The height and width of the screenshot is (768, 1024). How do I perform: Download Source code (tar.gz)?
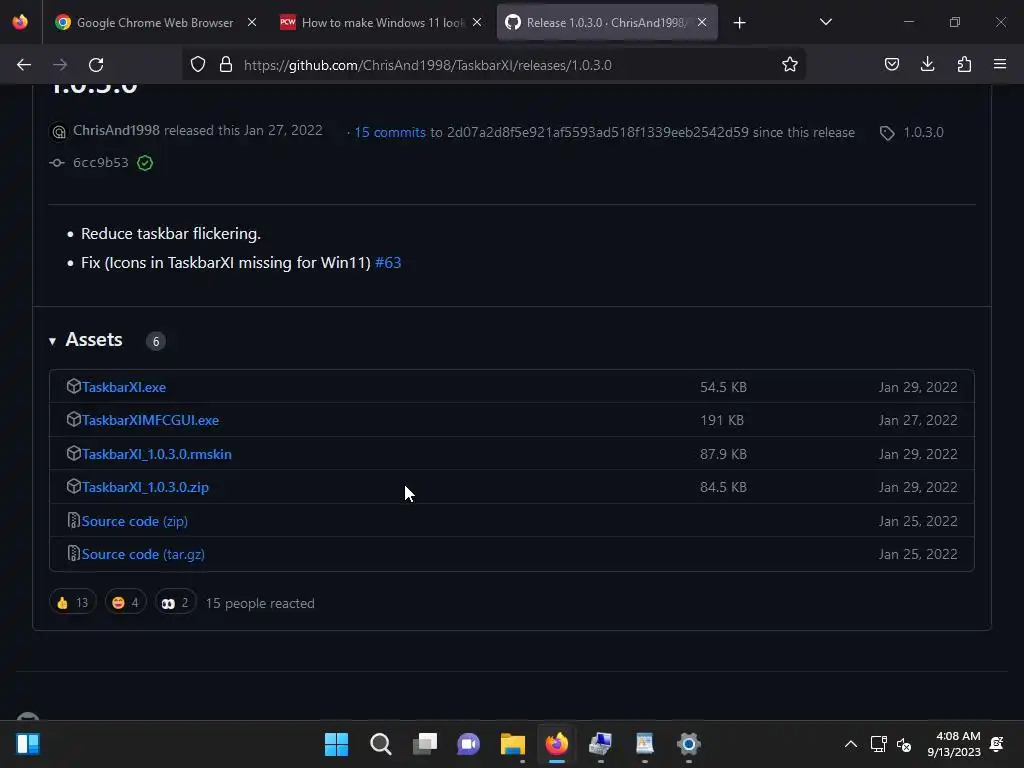(143, 554)
